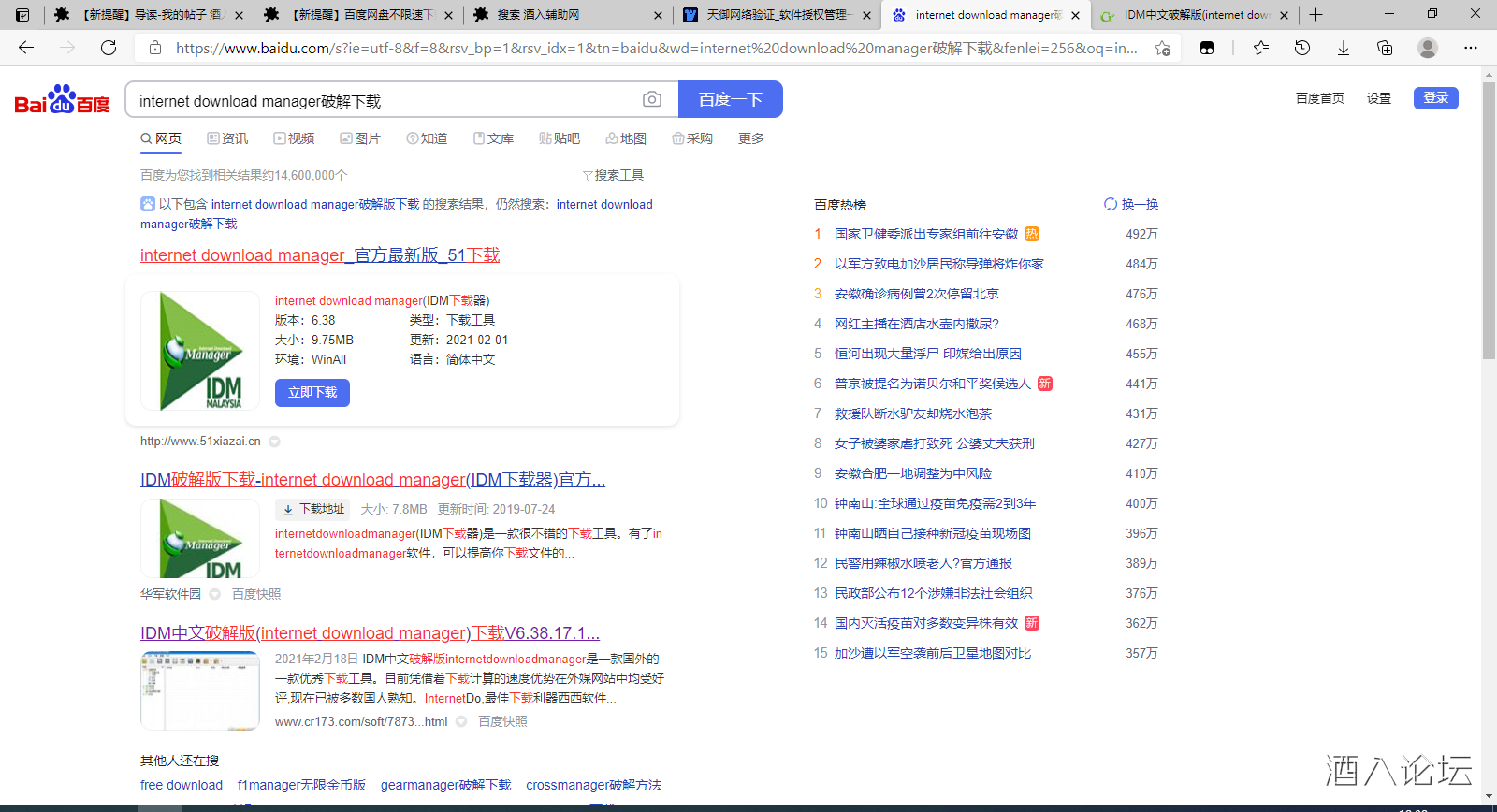Screen dimensions: 1497x812
Task: Click the 立即下载 button
Action: pyautogui.click(x=312, y=393)
